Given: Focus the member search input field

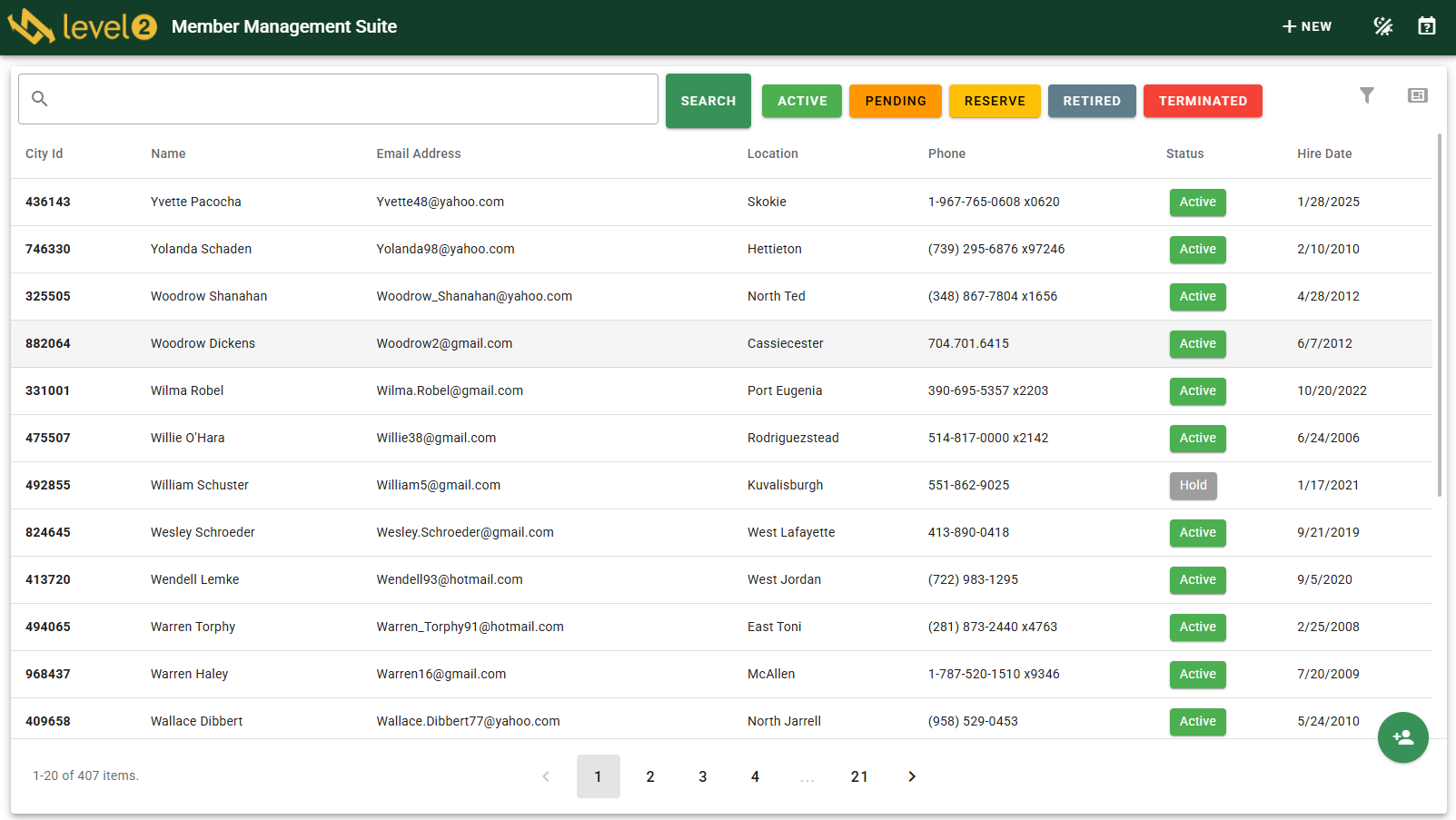Looking at the screenshot, I should coord(338,99).
